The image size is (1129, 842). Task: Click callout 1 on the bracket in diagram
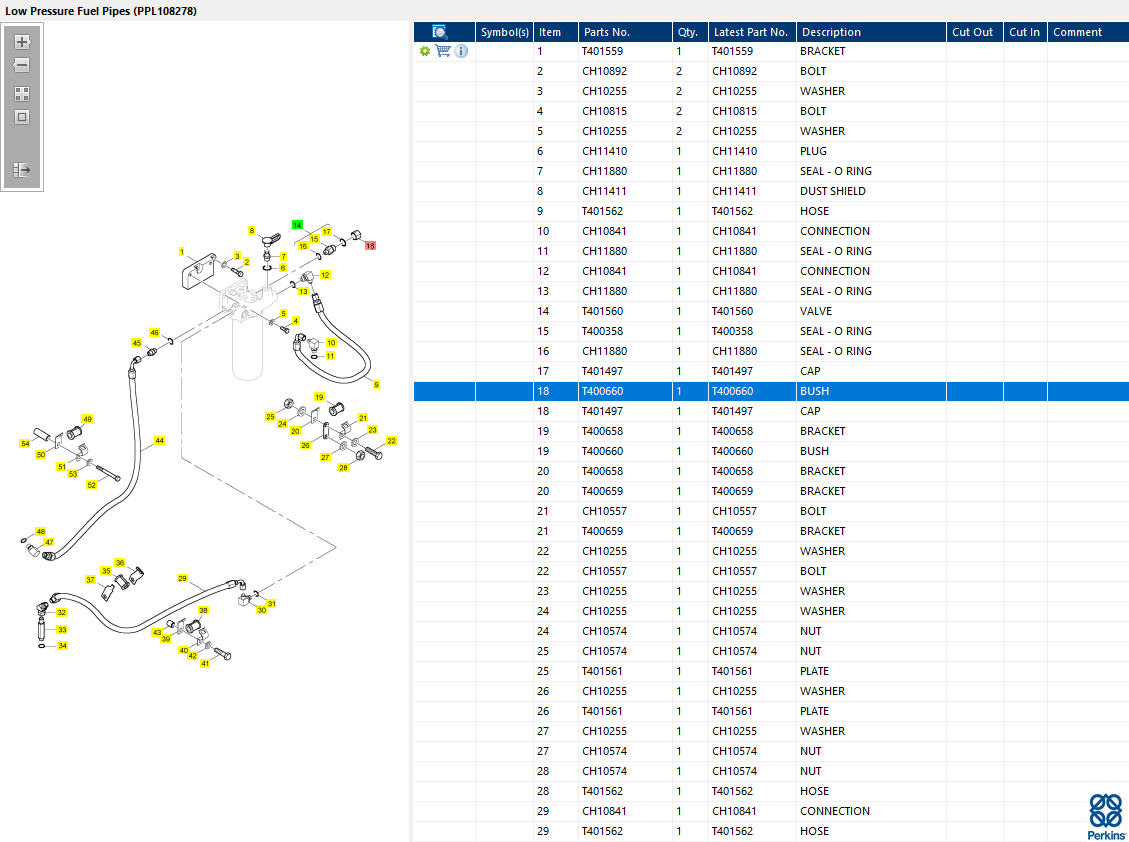(182, 252)
